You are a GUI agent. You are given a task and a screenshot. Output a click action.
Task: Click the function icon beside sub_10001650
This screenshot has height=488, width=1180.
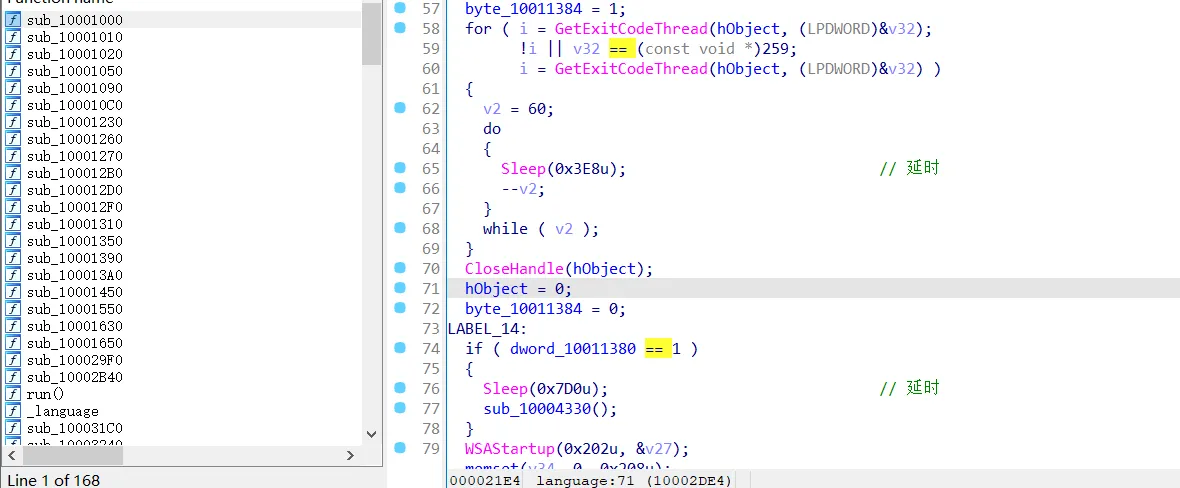[x=13, y=343]
